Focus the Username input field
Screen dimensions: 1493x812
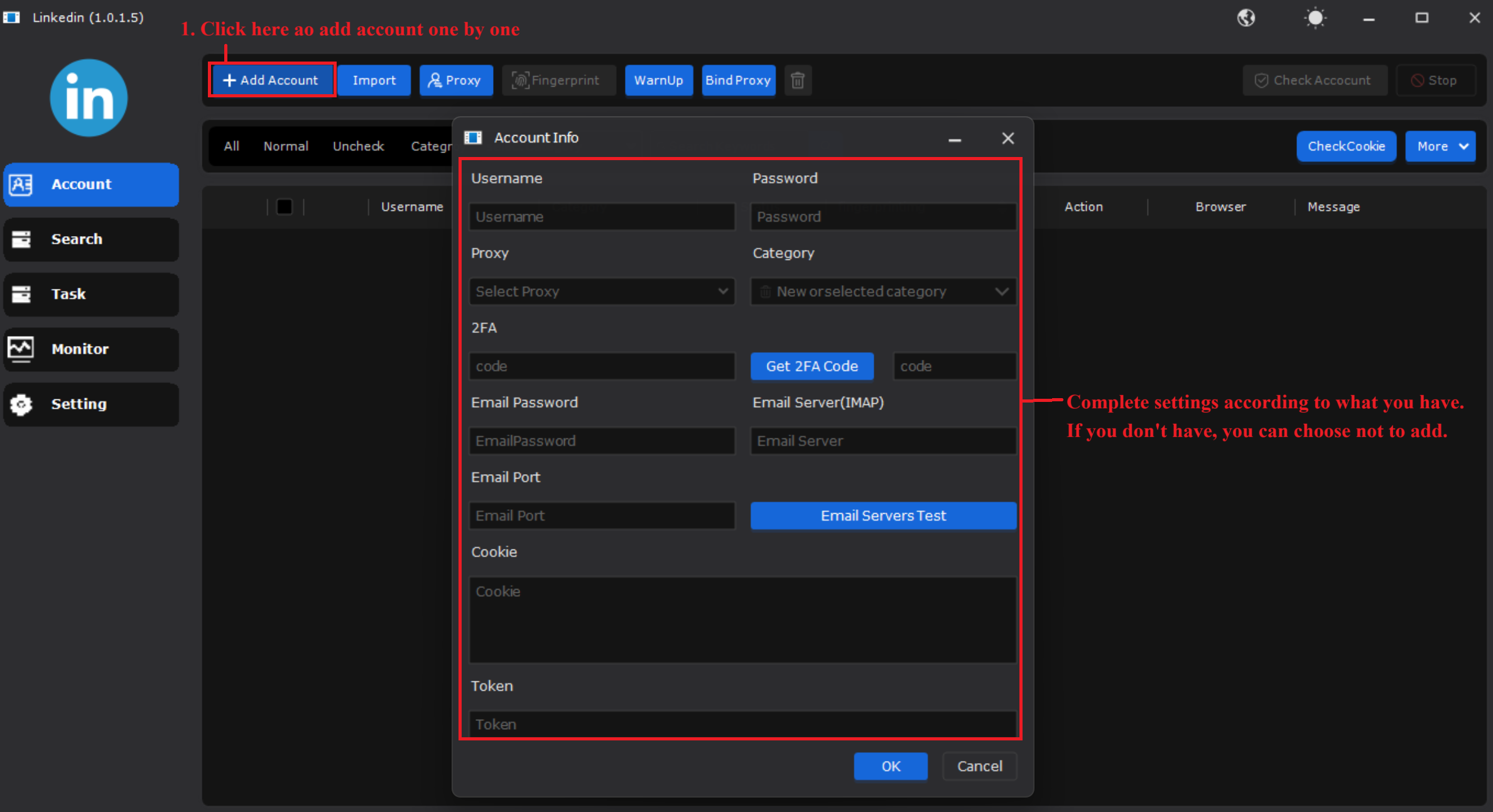602,217
